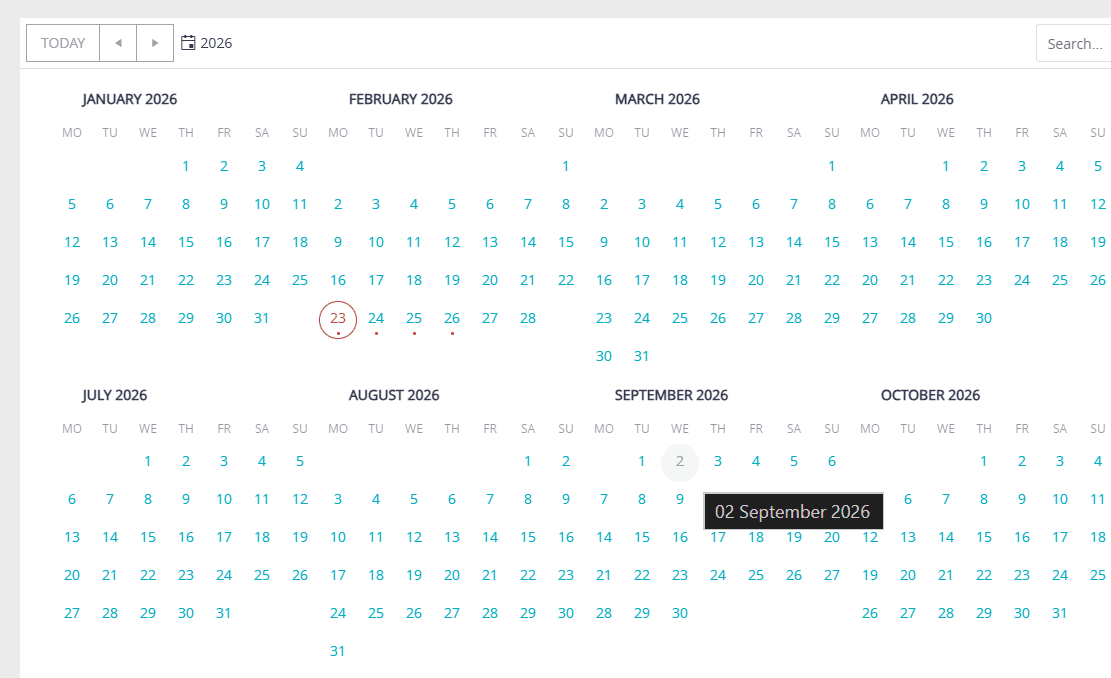Image resolution: width=1111 pixels, height=678 pixels.
Task: Open the 2026 year label
Action: [x=216, y=43]
